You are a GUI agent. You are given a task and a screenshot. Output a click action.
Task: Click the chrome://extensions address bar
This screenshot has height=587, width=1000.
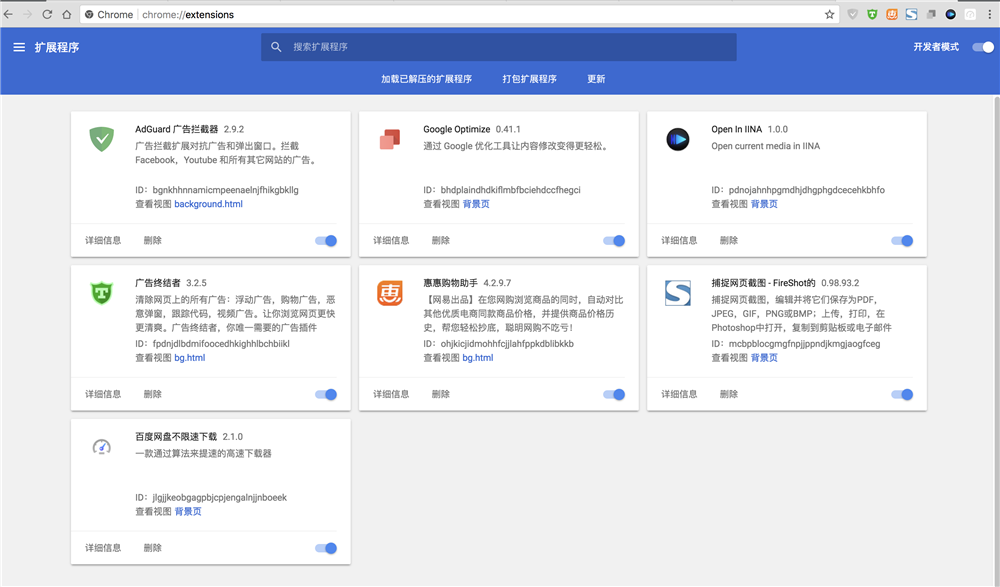click(x=460, y=14)
